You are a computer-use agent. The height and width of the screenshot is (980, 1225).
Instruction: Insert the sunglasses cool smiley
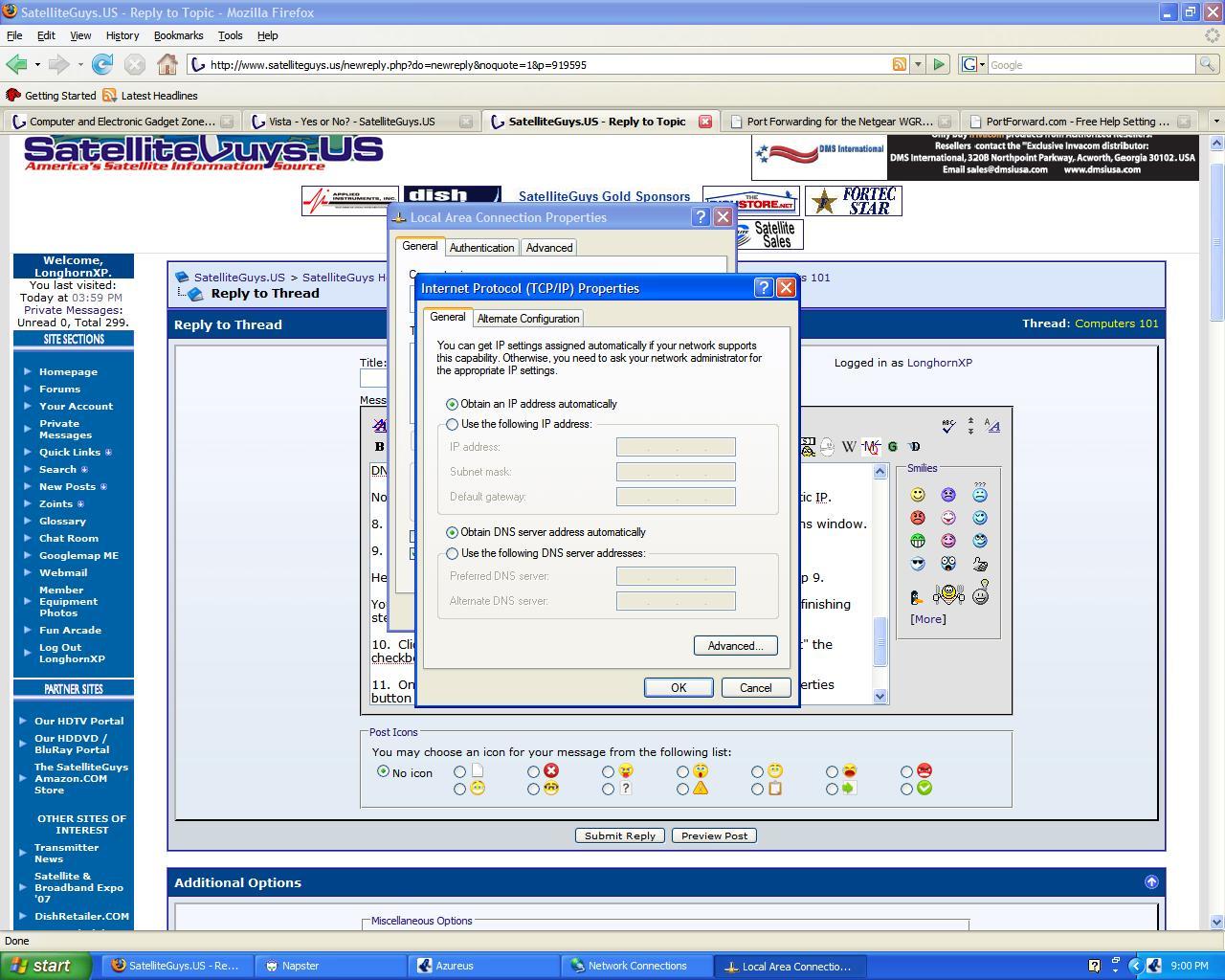(918, 564)
